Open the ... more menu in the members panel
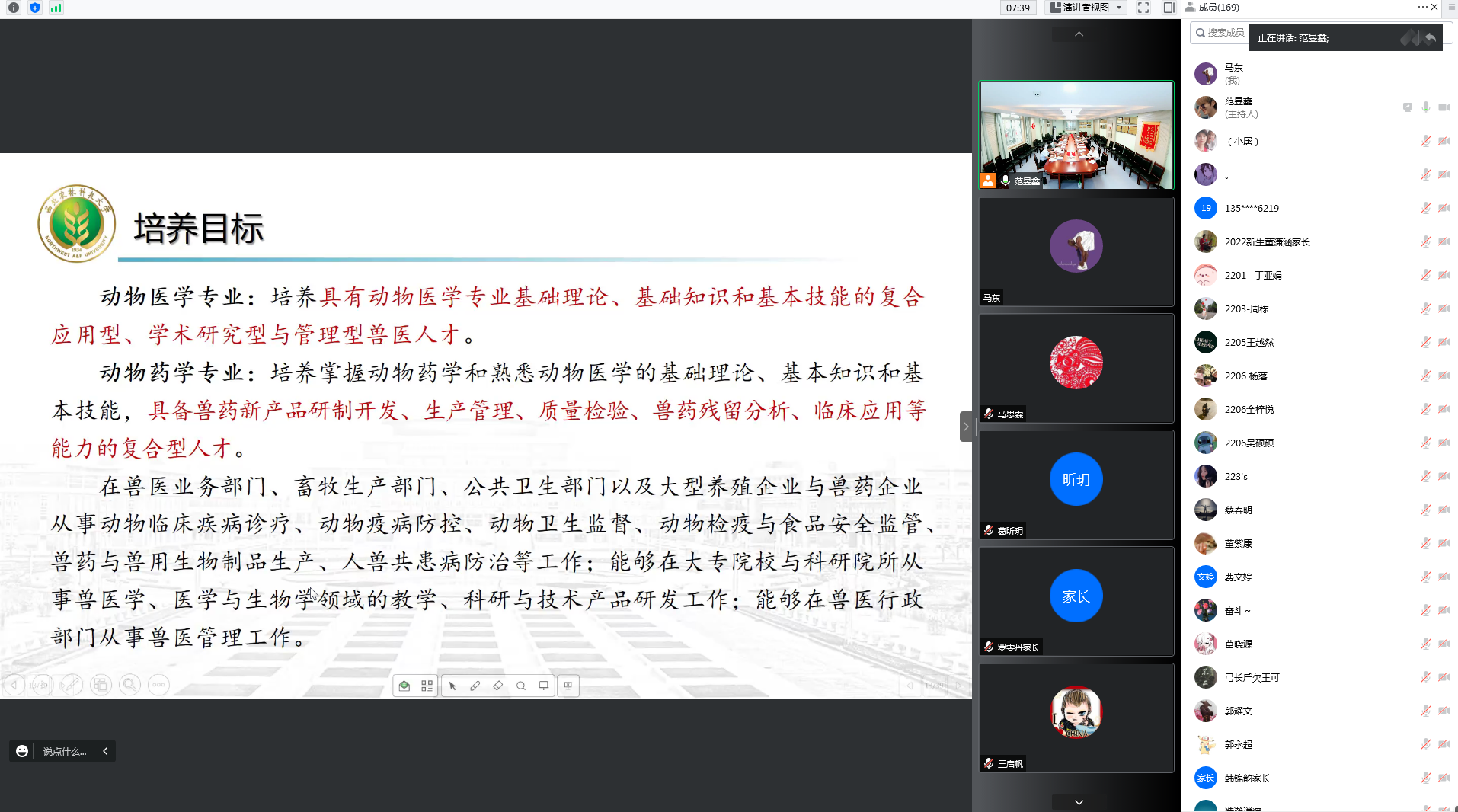Image resolution: width=1458 pixels, height=812 pixels. click(1421, 8)
